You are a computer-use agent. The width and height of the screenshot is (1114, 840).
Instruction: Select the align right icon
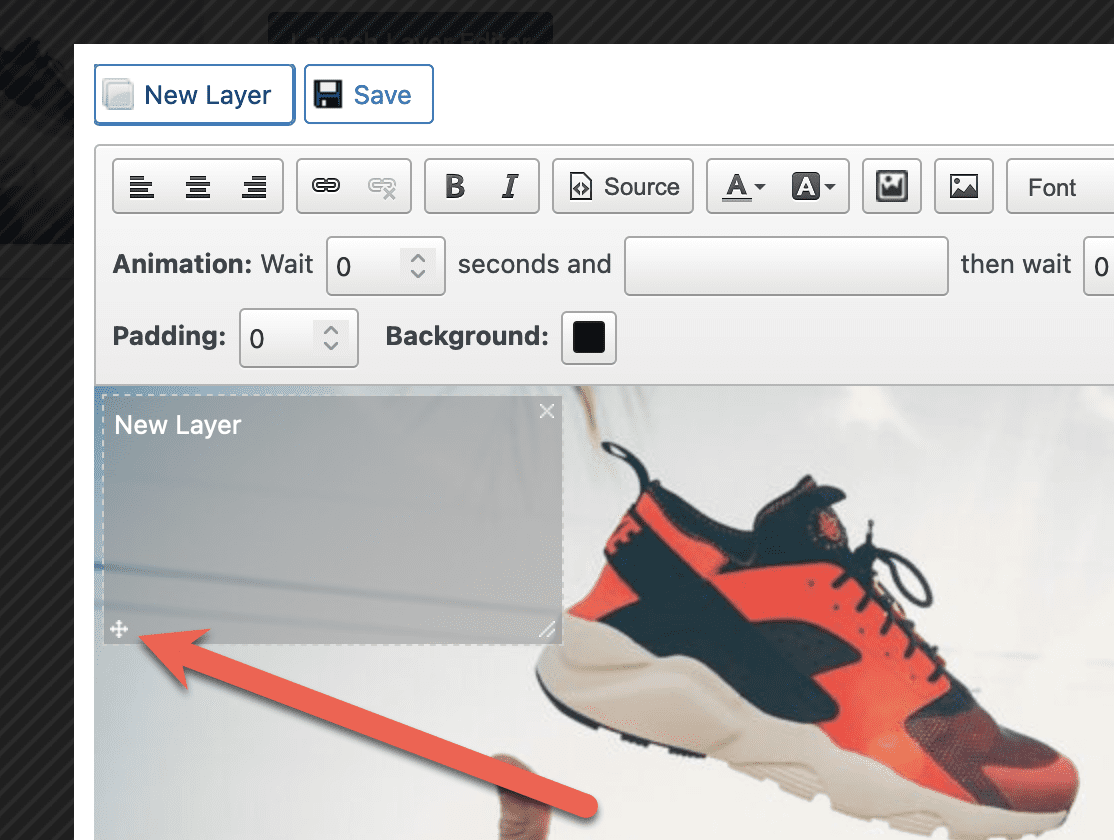coord(254,186)
